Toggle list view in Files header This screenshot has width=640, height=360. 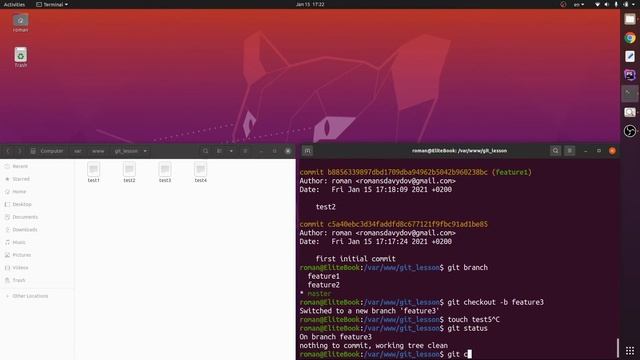pos(219,151)
